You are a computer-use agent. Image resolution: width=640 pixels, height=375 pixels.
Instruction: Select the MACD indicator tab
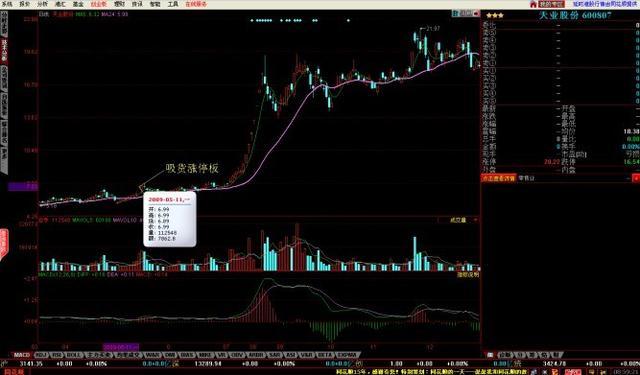click(x=22, y=355)
